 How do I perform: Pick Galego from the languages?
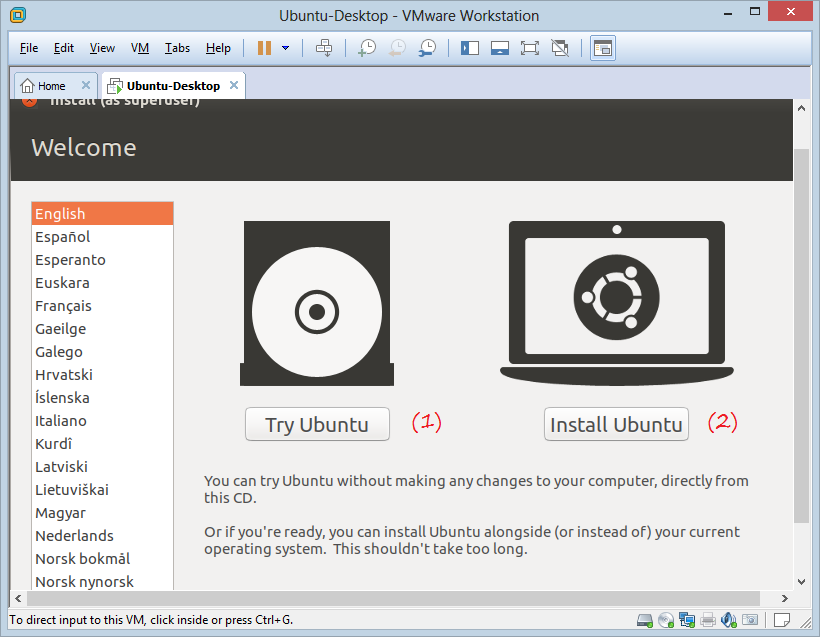pyautogui.click(x=102, y=352)
